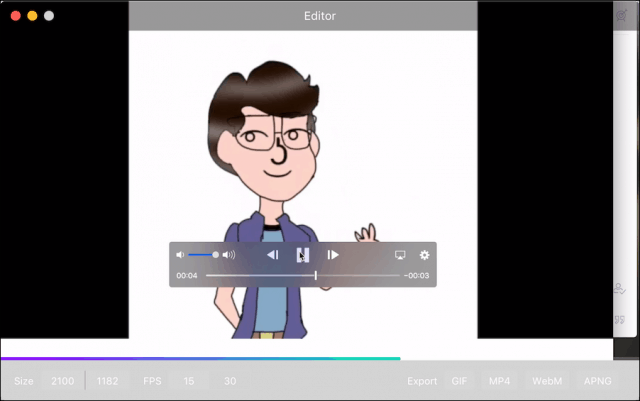640x401 pixels.
Task: Export as WebM
Action: pos(547,381)
